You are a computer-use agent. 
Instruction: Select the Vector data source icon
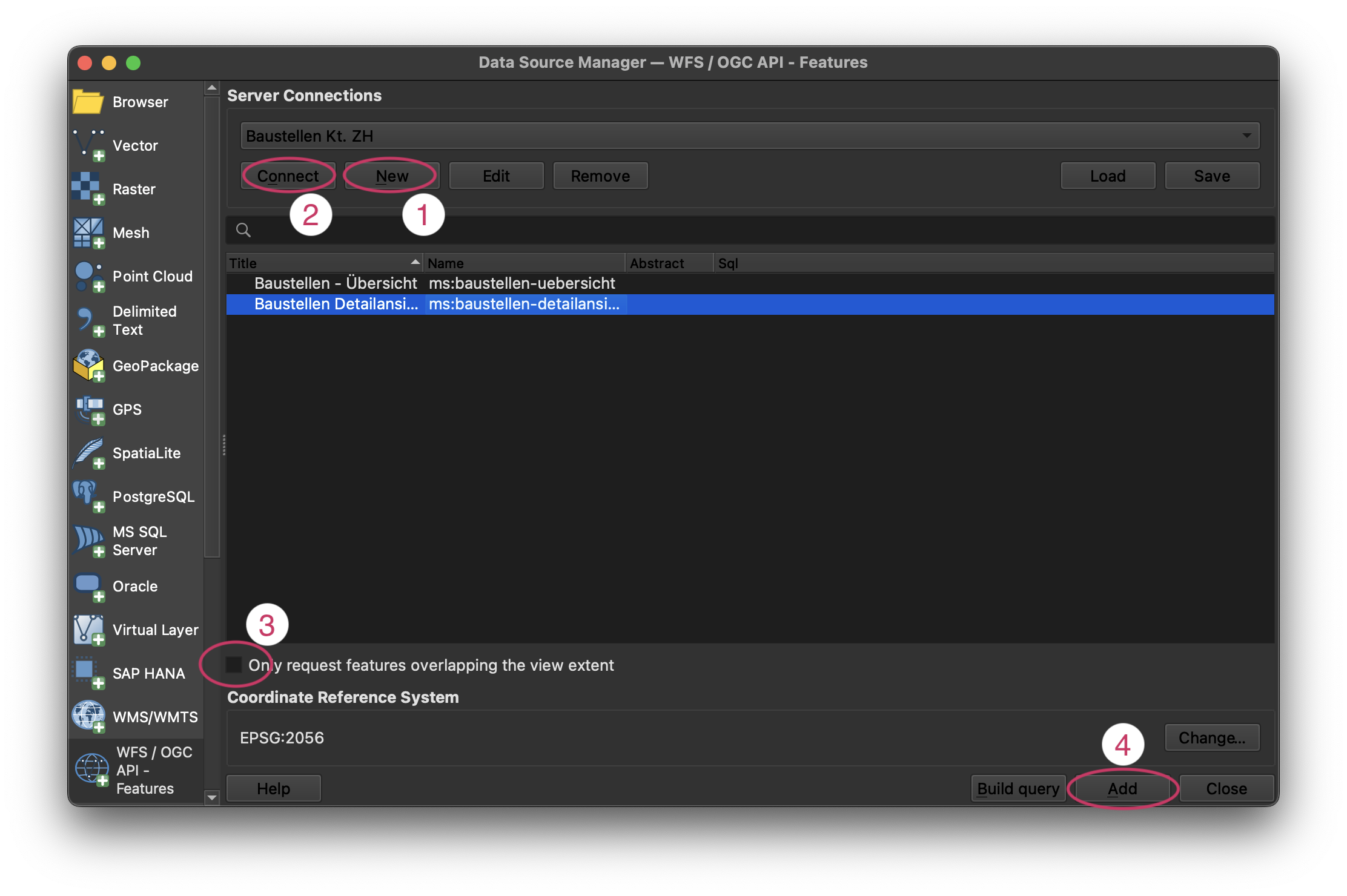point(88,145)
